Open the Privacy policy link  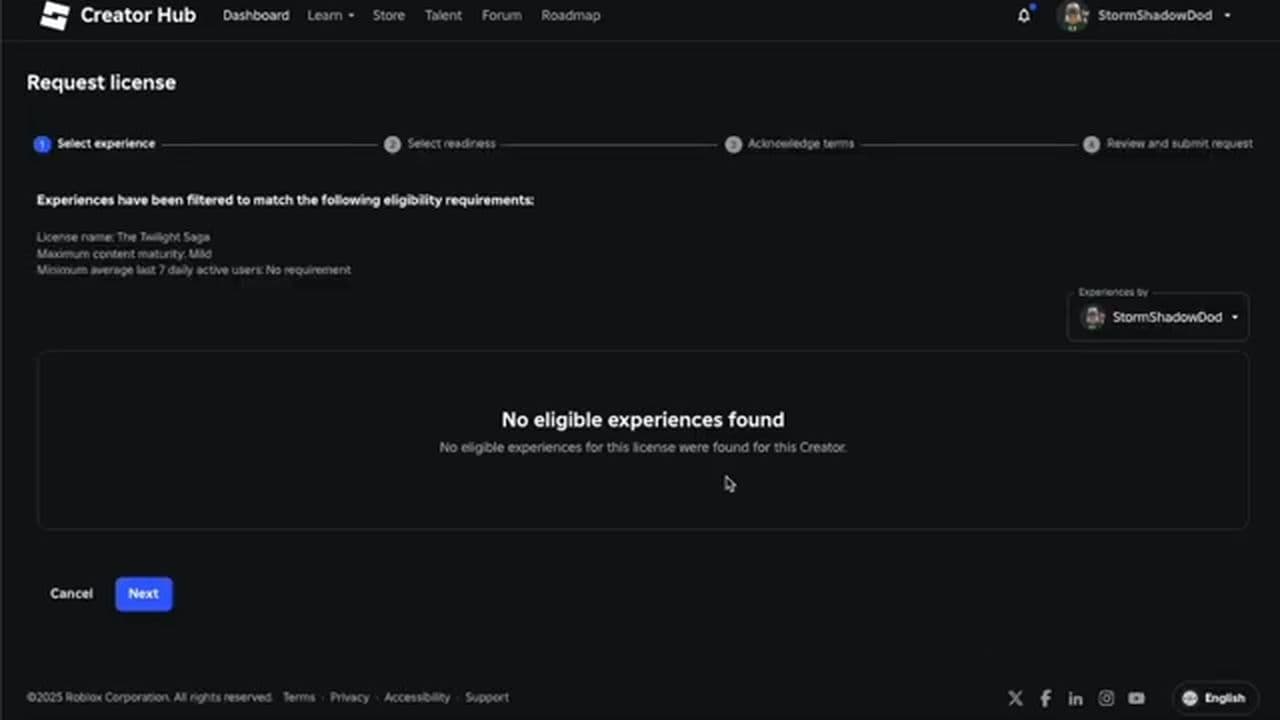pos(349,697)
